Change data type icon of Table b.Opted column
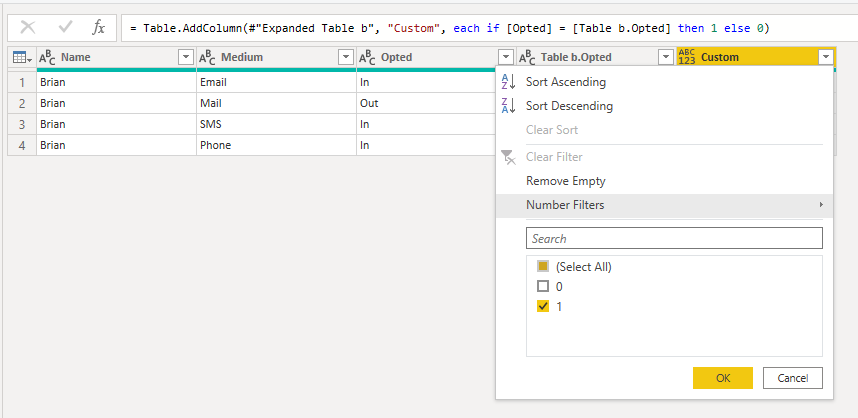 [527, 57]
